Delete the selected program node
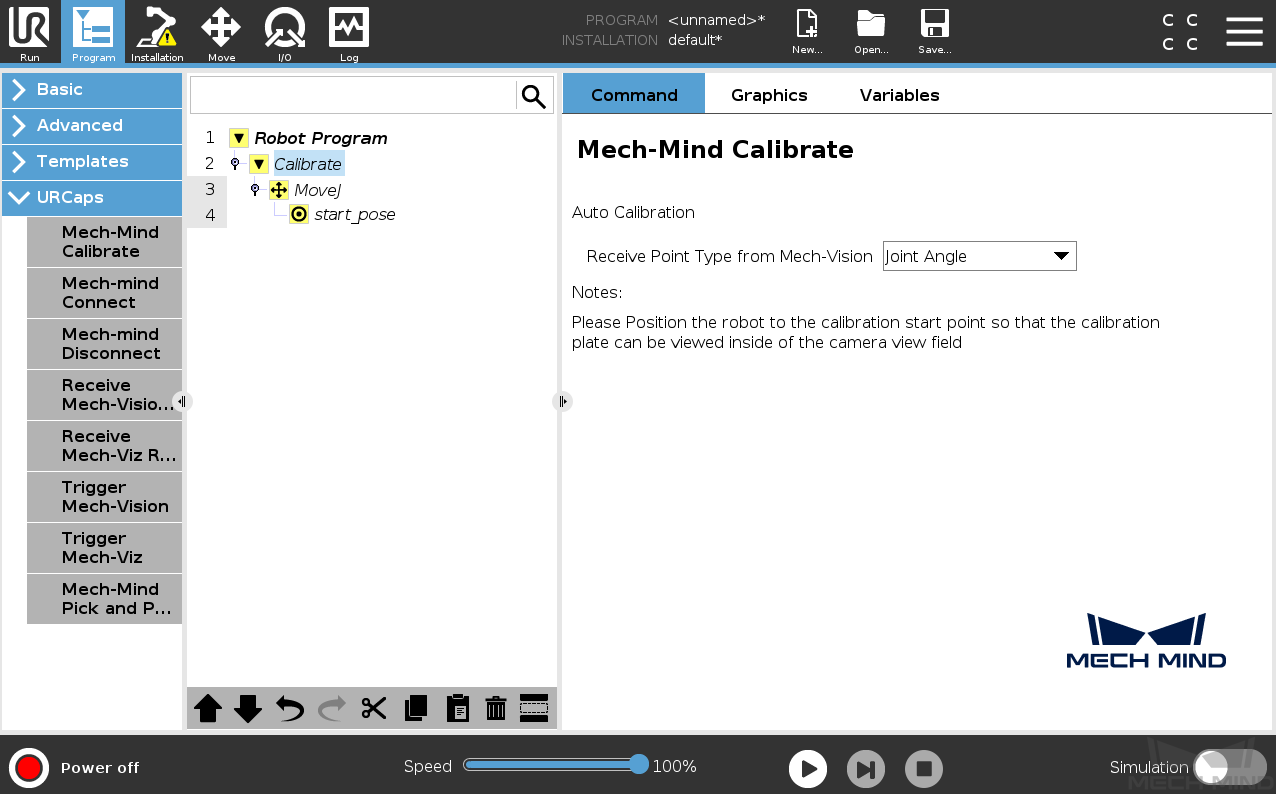The image size is (1276, 794). [496, 709]
